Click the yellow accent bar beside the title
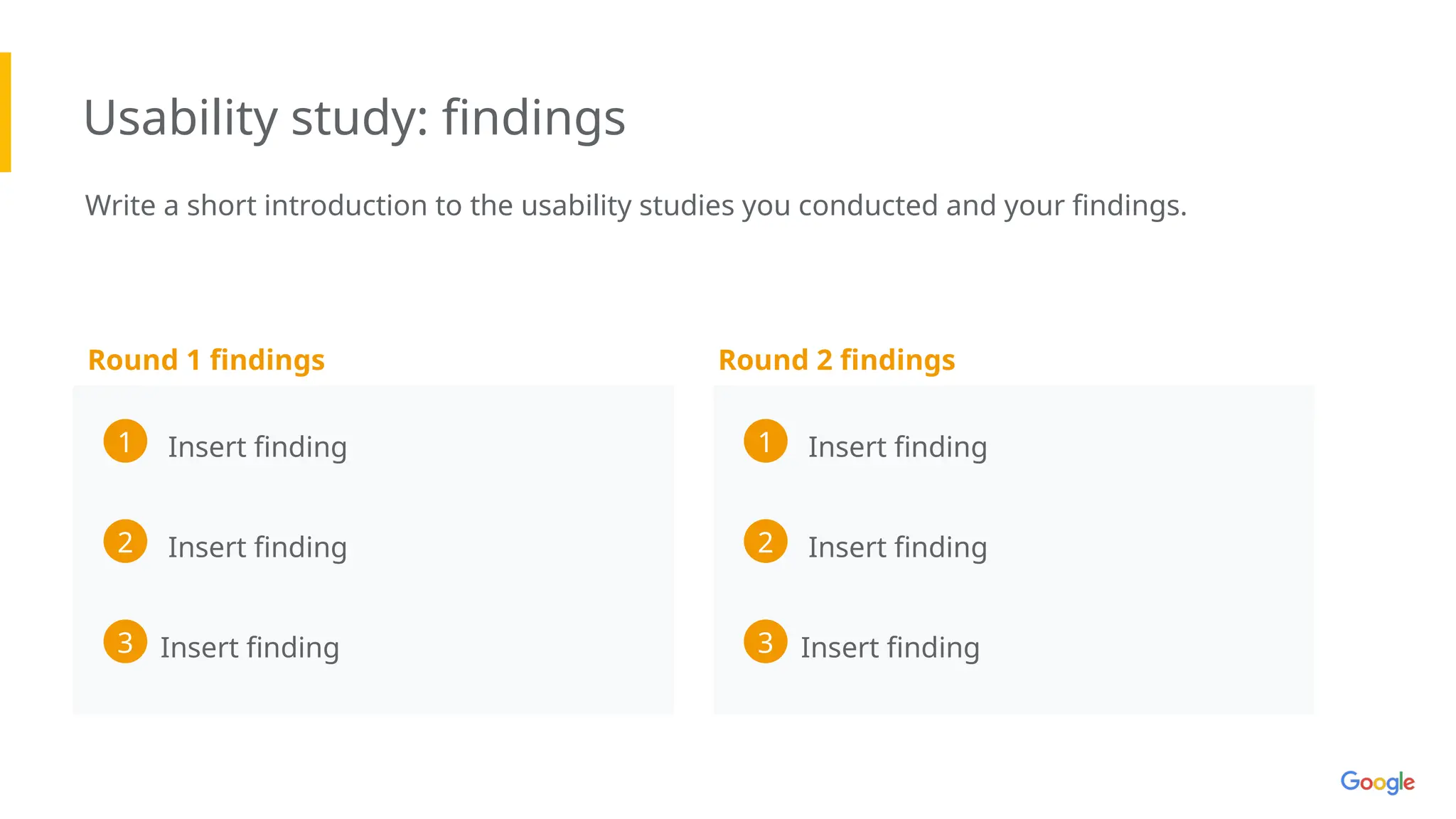 coord(5,112)
